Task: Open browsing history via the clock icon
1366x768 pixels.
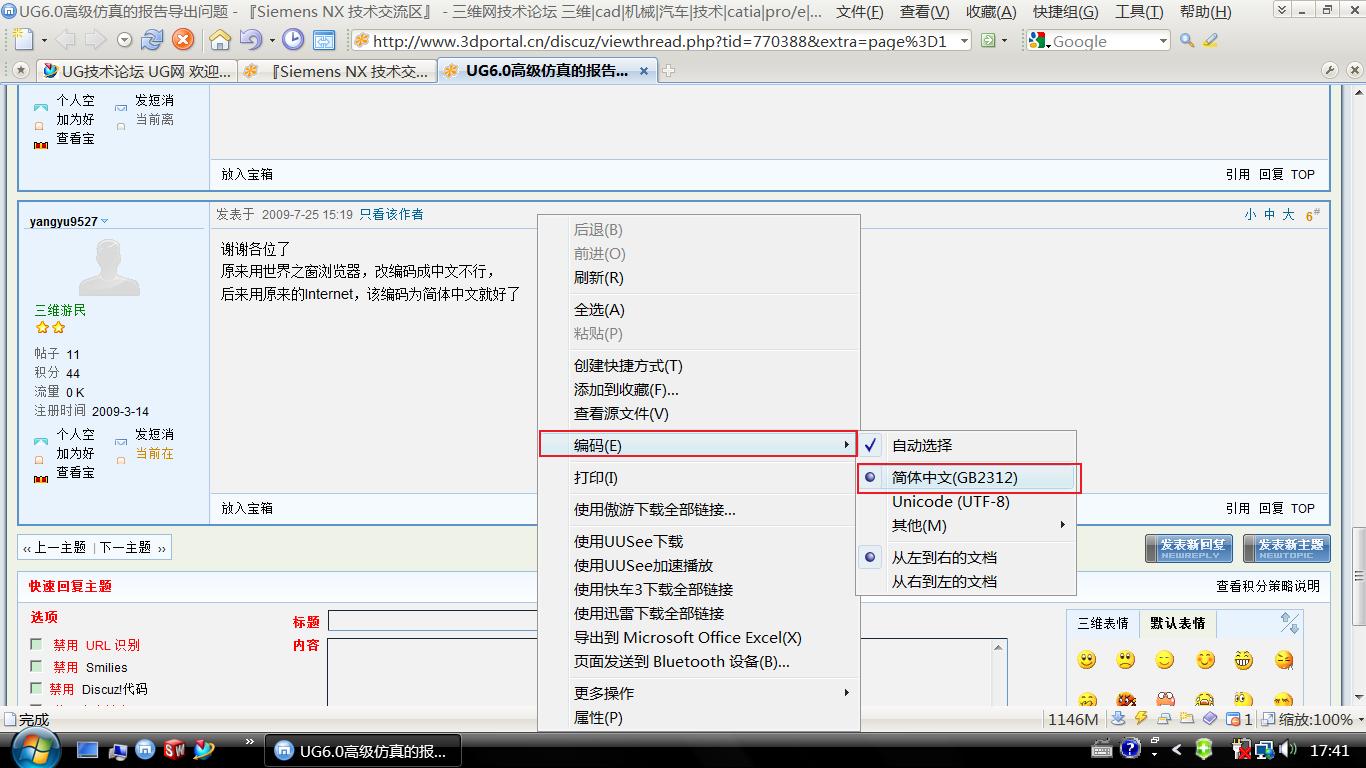Action: (293, 40)
